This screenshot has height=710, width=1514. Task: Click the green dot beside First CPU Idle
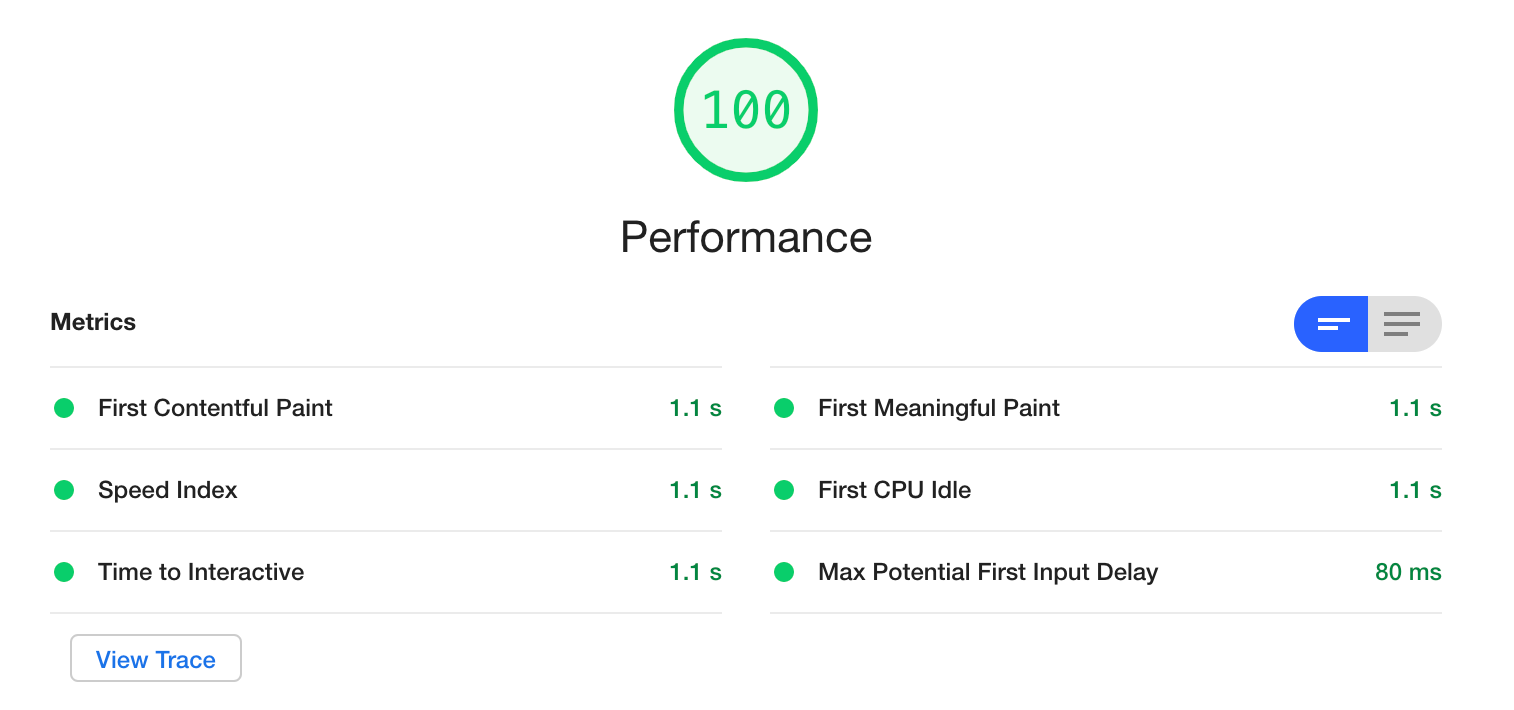coord(784,490)
